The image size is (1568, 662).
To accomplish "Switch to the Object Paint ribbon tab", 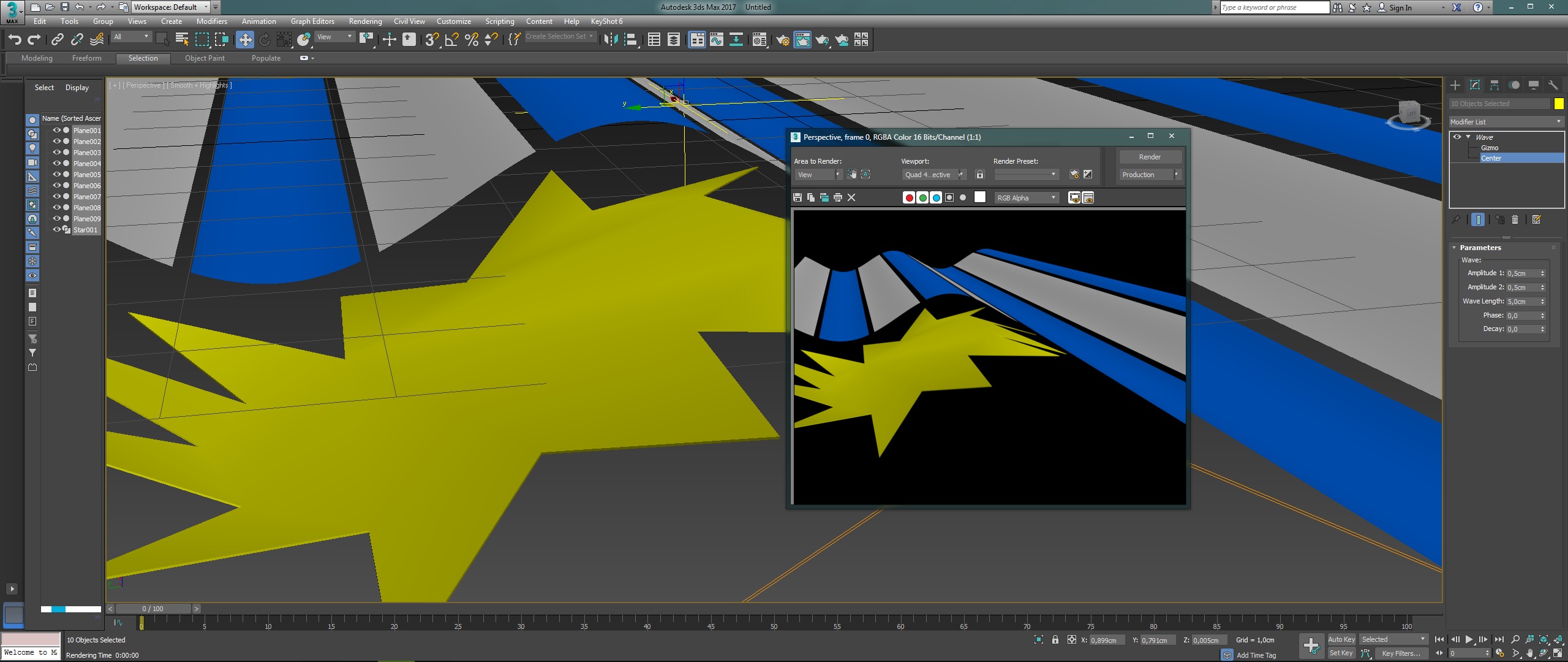I will (205, 58).
